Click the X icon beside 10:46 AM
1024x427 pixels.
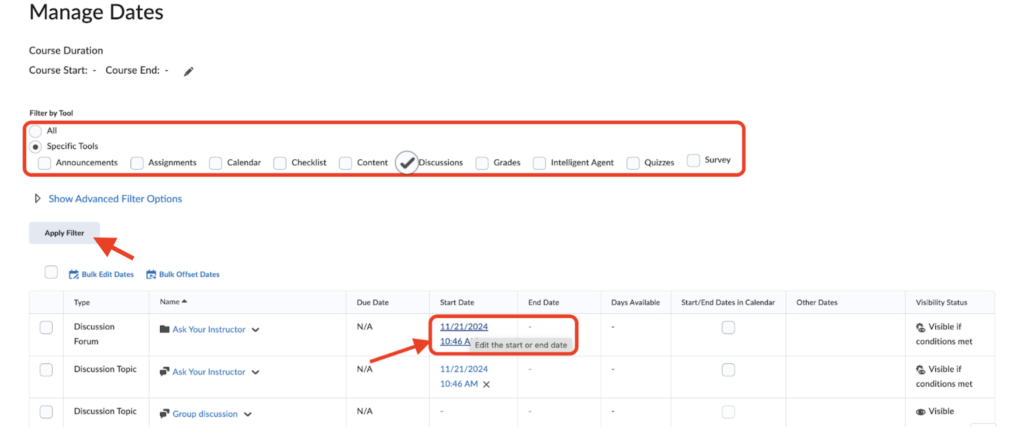(487, 385)
